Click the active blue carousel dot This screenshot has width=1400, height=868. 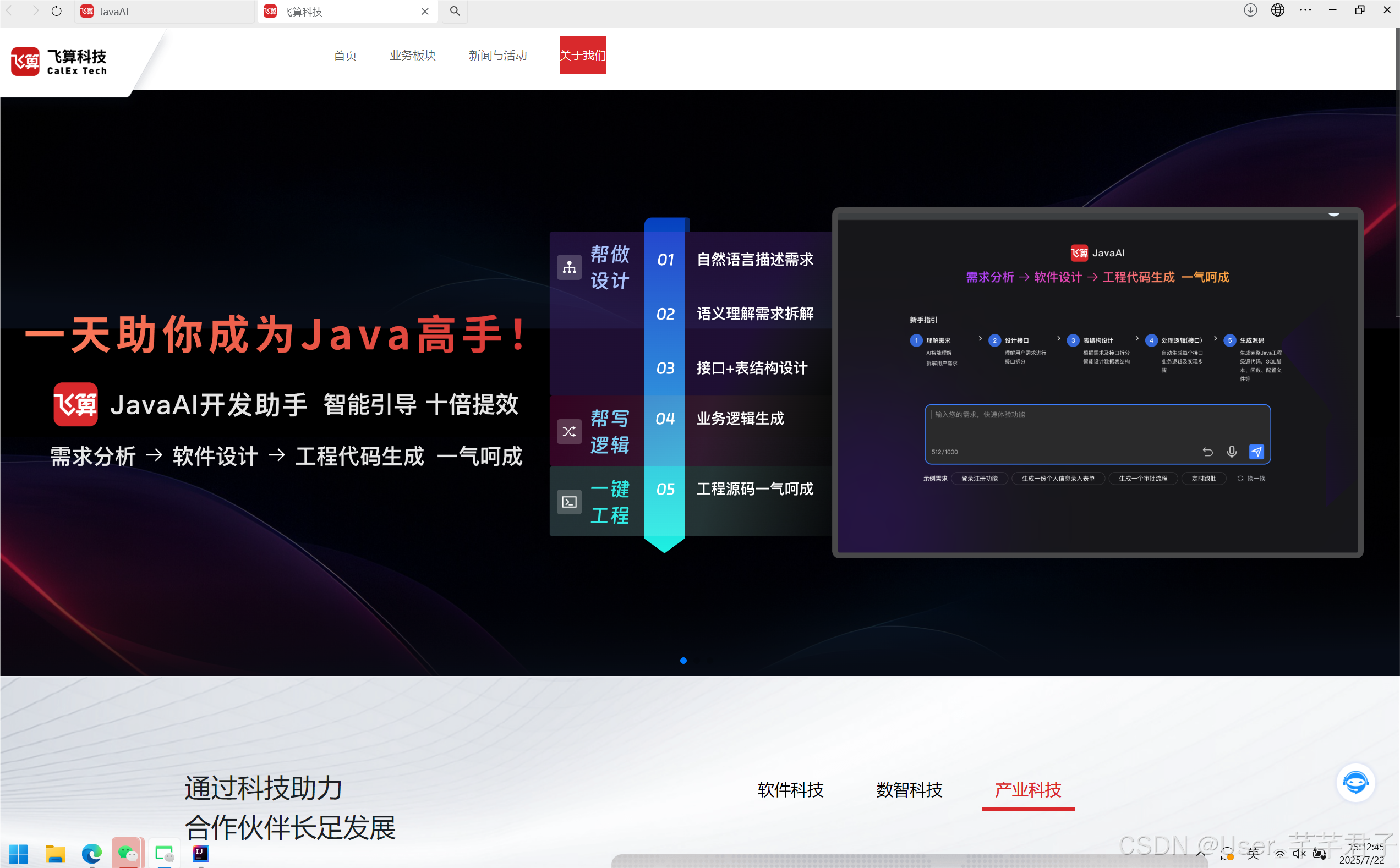coord(683,661)
